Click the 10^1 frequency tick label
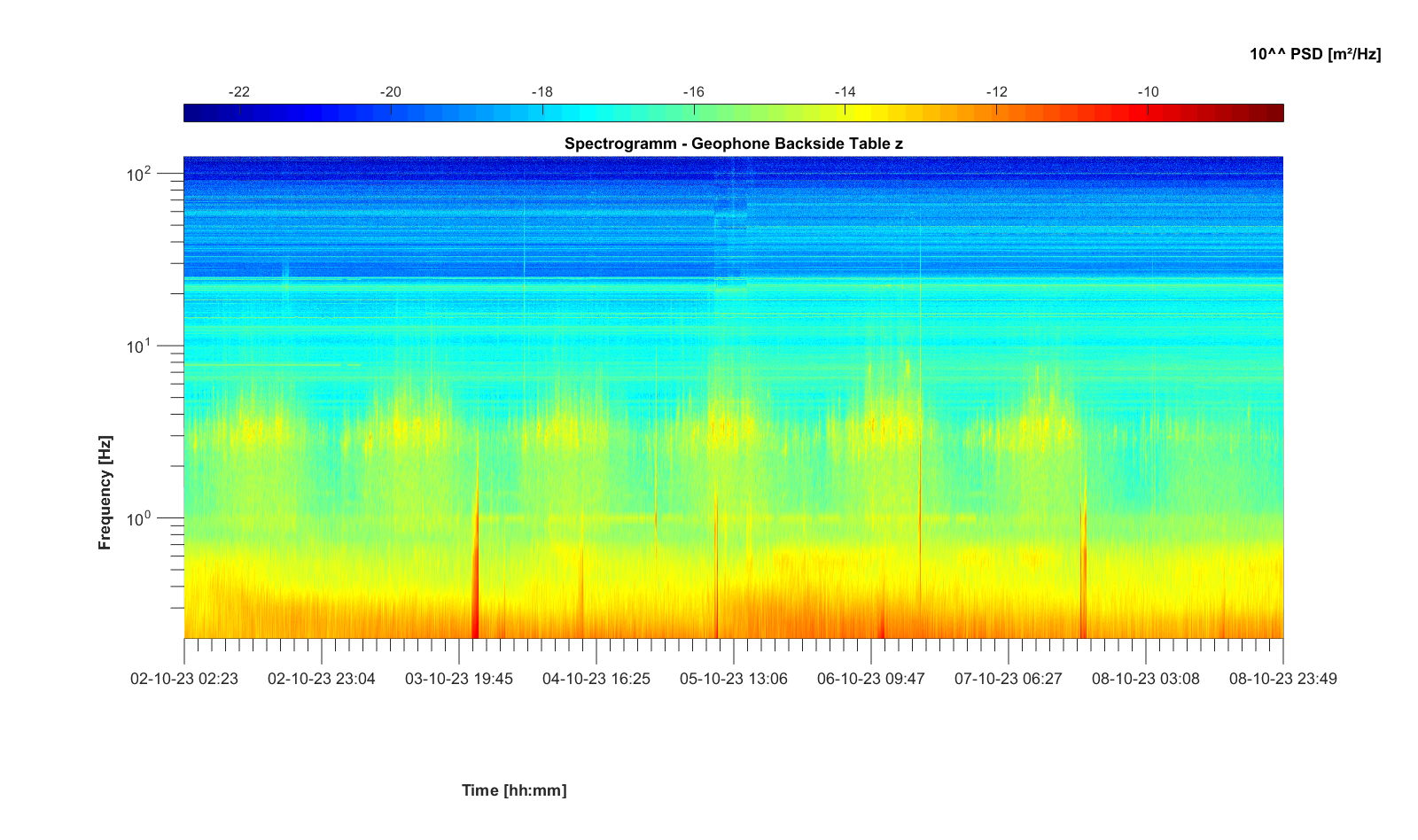The height and width of the screenshot is (840, 1418). (138, 345)
